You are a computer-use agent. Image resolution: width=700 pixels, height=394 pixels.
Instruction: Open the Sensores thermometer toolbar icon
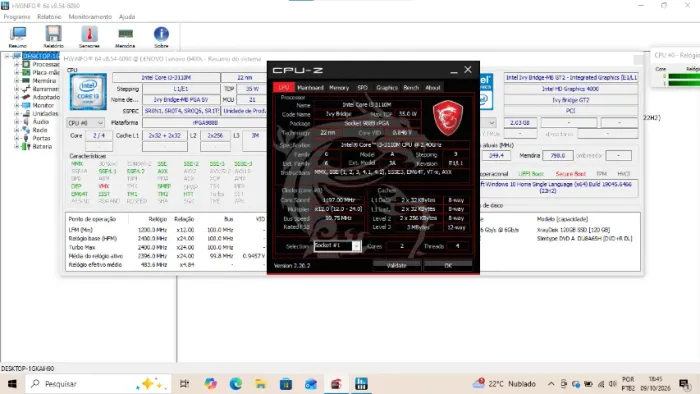pos(89,36)
